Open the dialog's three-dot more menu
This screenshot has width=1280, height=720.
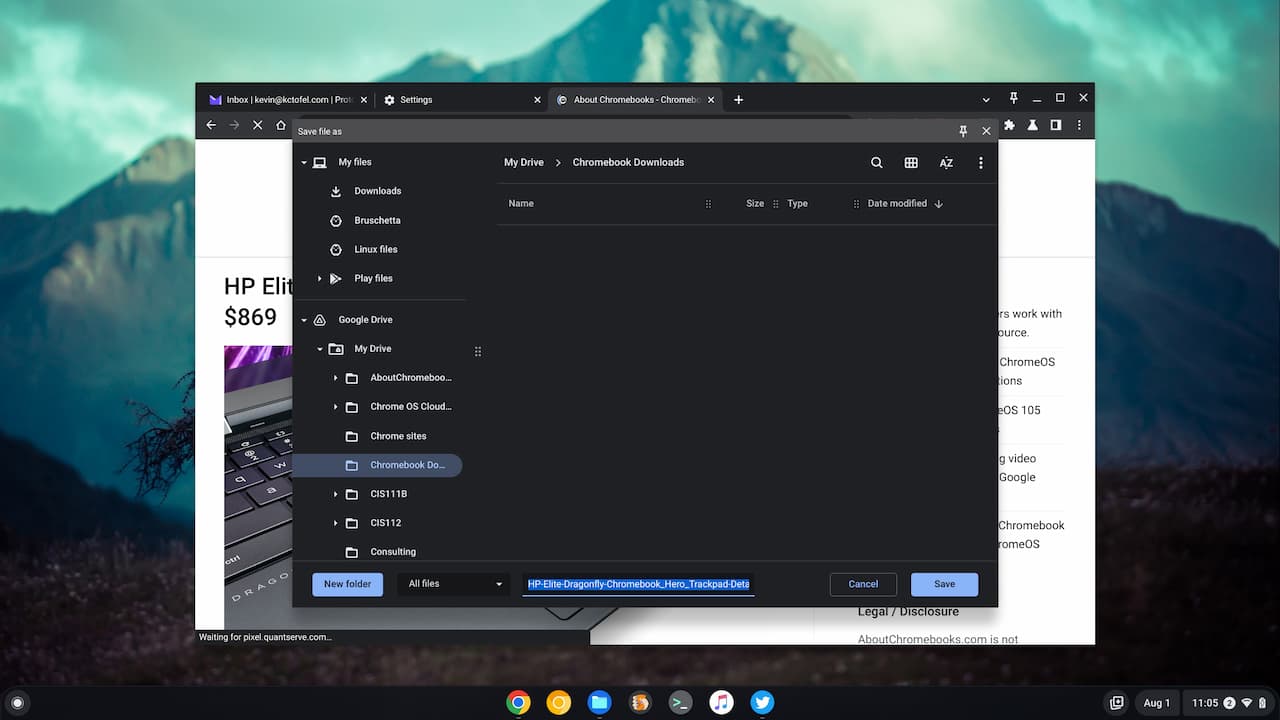(x=980, y=163)
